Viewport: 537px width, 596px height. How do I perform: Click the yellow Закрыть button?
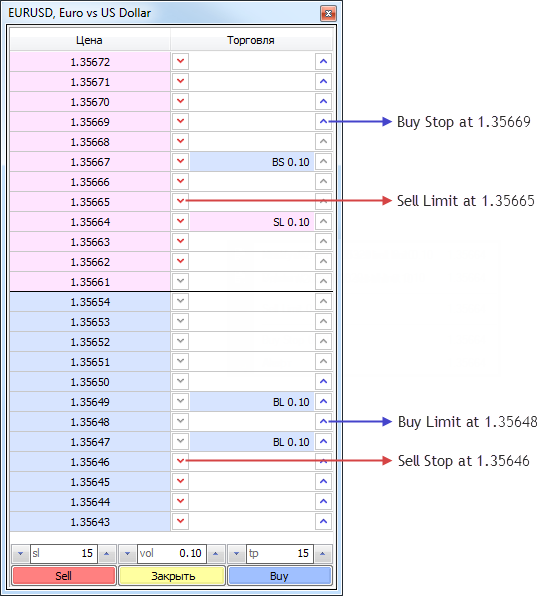pyautogui.click(x=172, y=576)
